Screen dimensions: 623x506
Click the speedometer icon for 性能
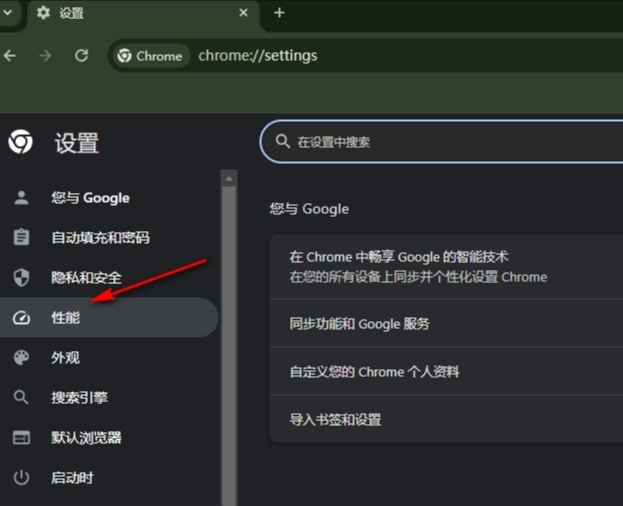click(21, 318)
